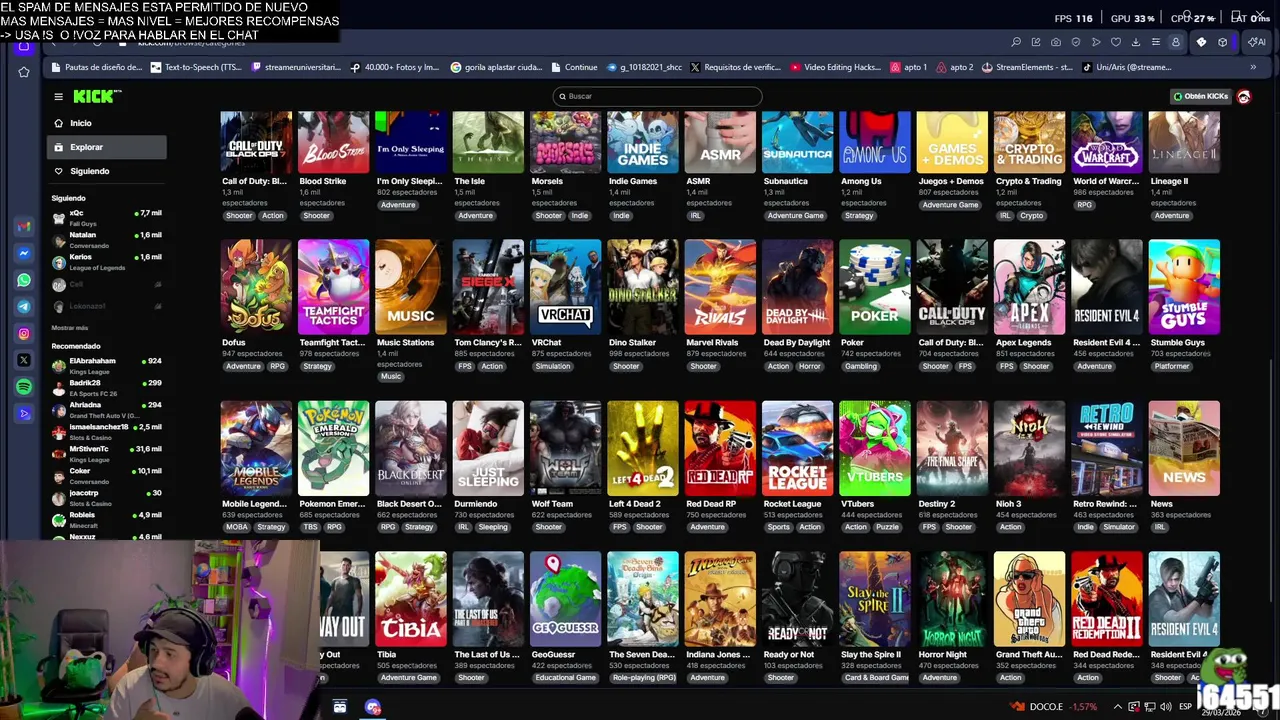Click the snapshot camera toolbar icon
Screen dimensions: 1280x720
(1056, 42)
